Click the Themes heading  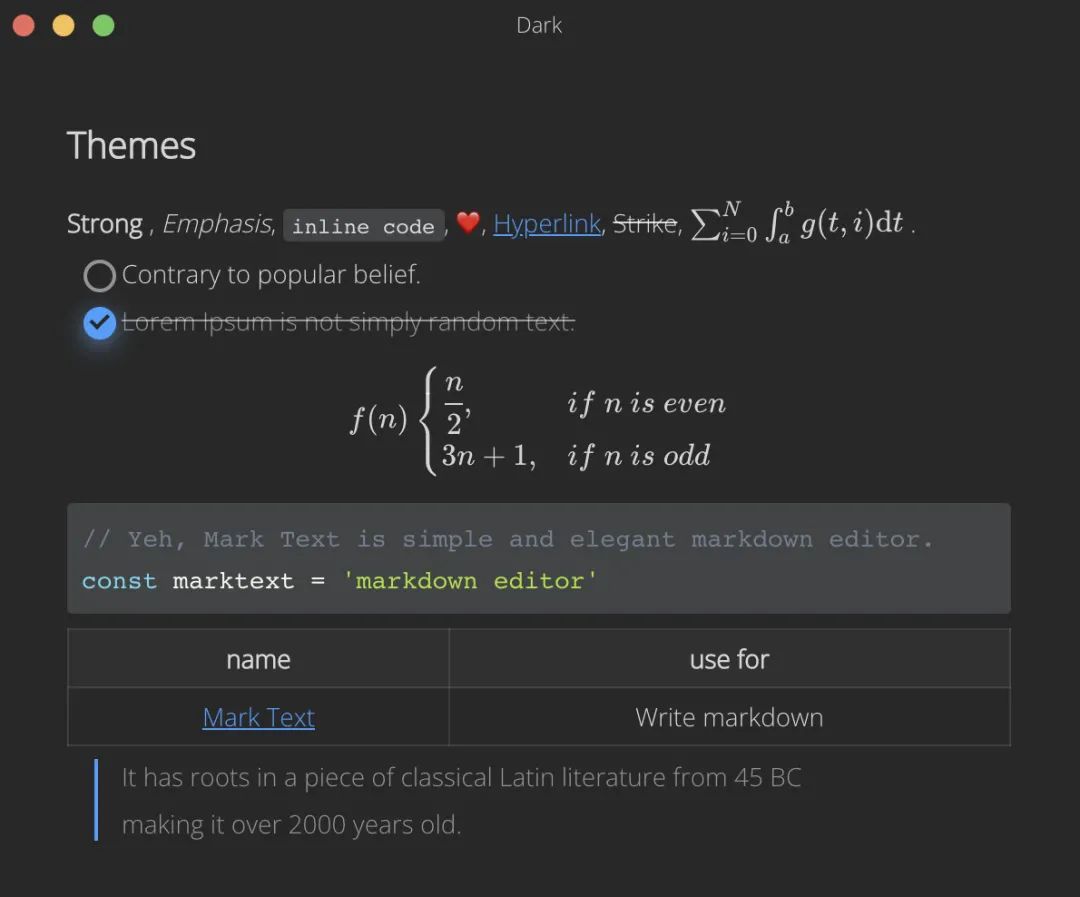131,146
